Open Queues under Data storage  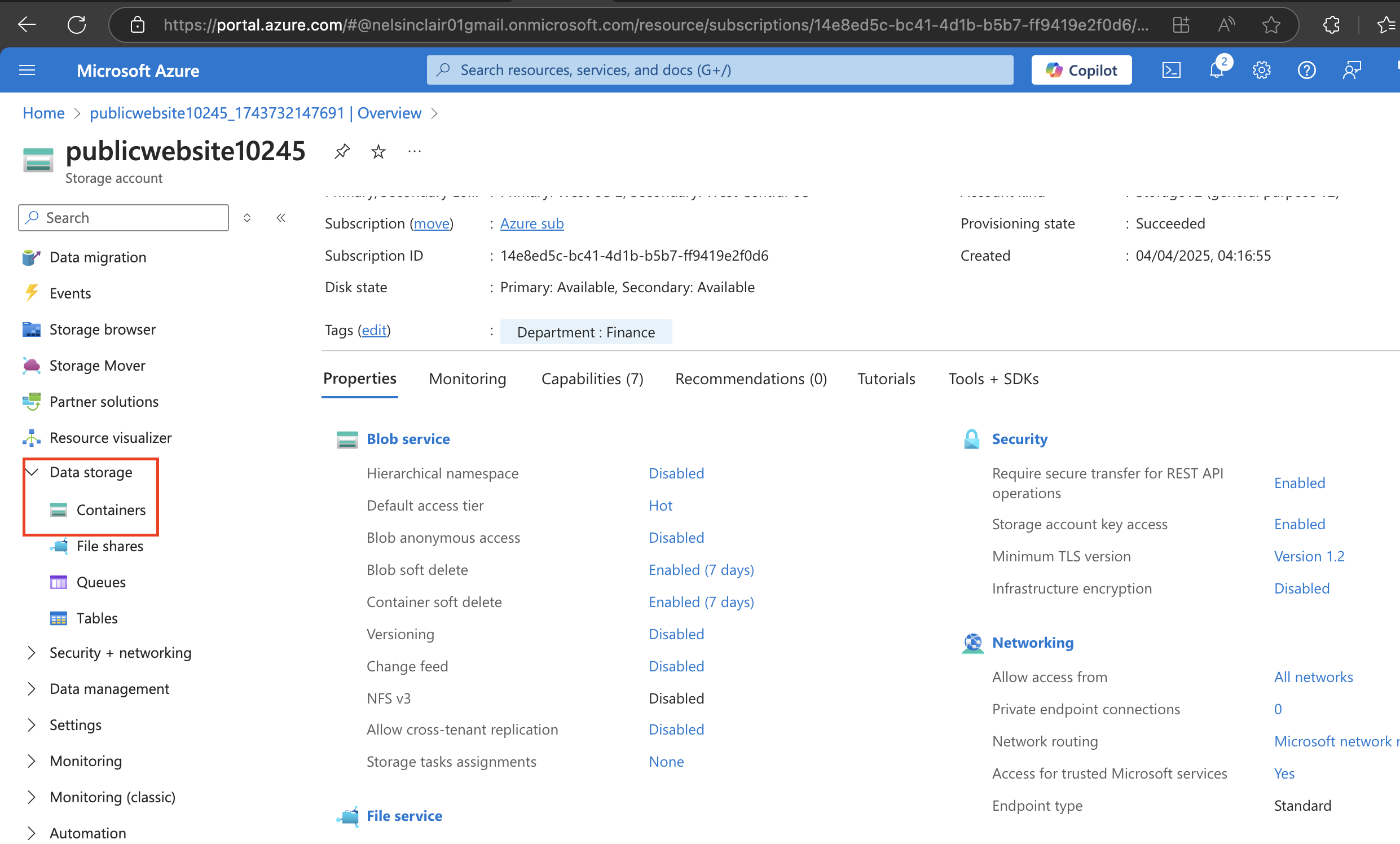(100, 582)
